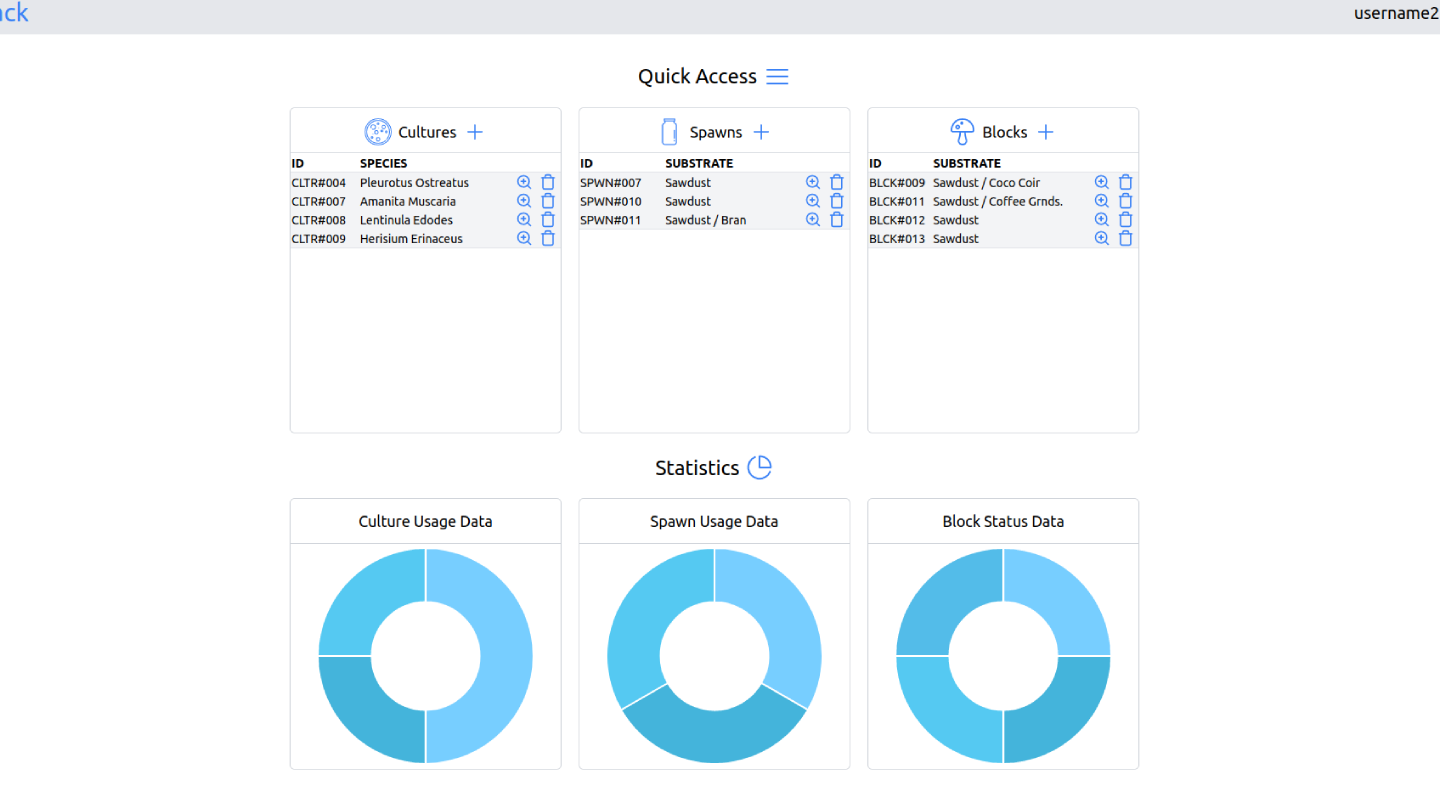Image resolution: width=1440 pixels, height=802 pixels.
Task: Click the petri dish Cultures icon
Action: point(378,132)
